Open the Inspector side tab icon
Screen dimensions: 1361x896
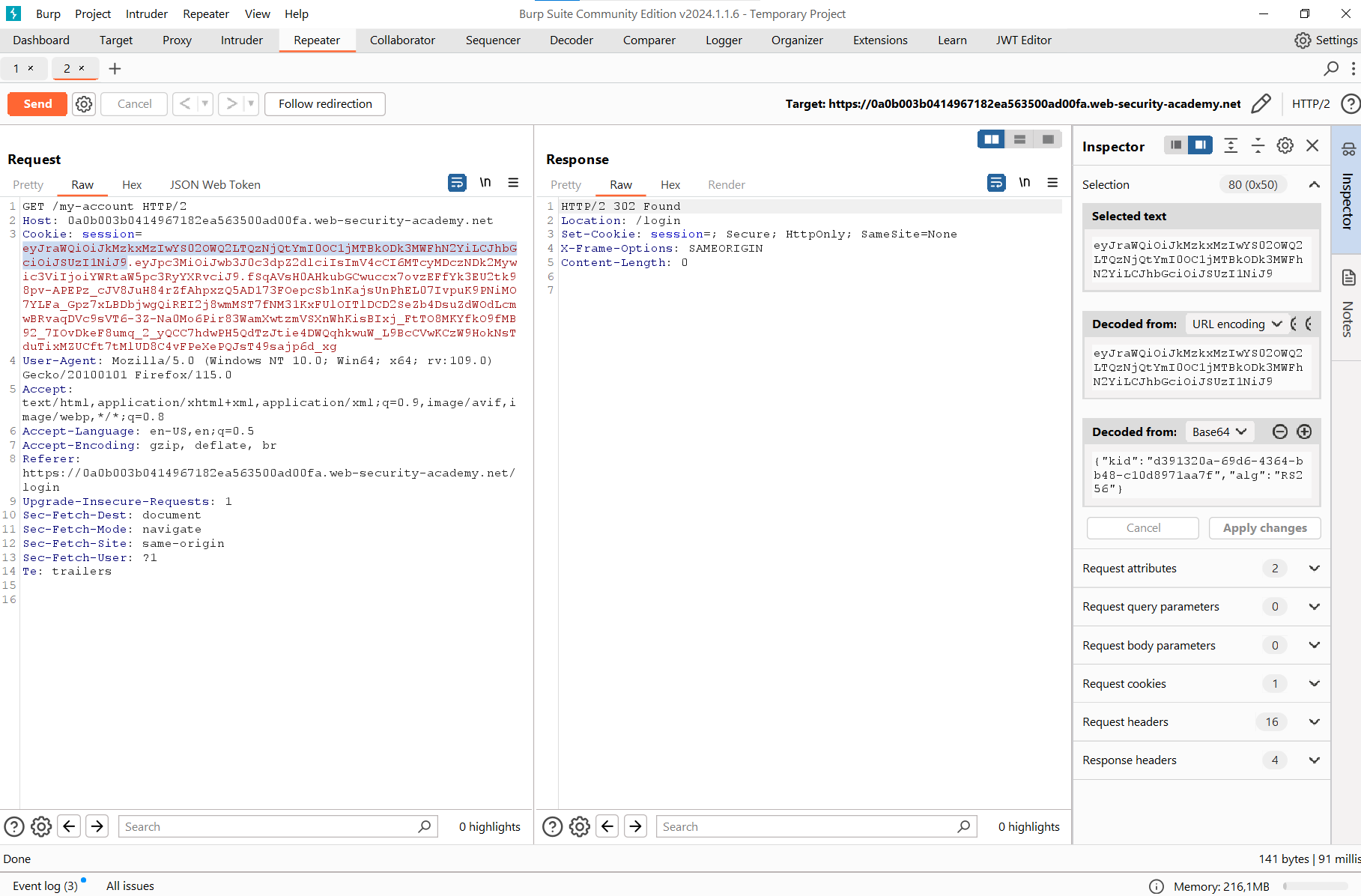point(1348,150)
